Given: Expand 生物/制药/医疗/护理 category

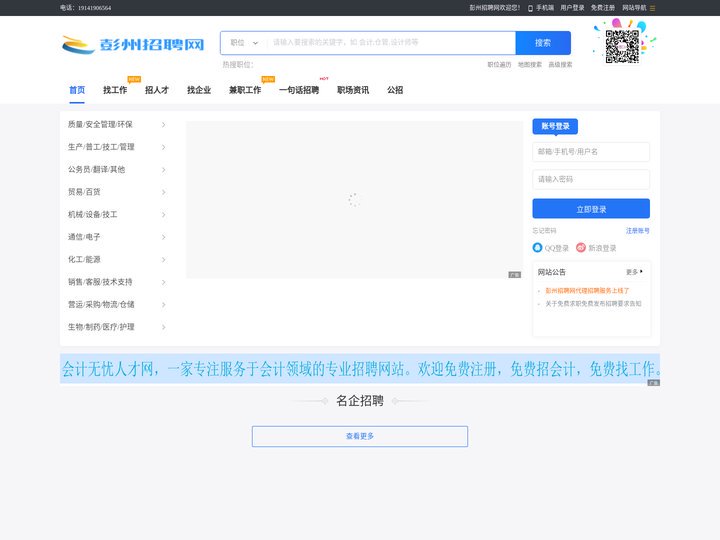Looking at the screenshot, I should pos(117,327).
